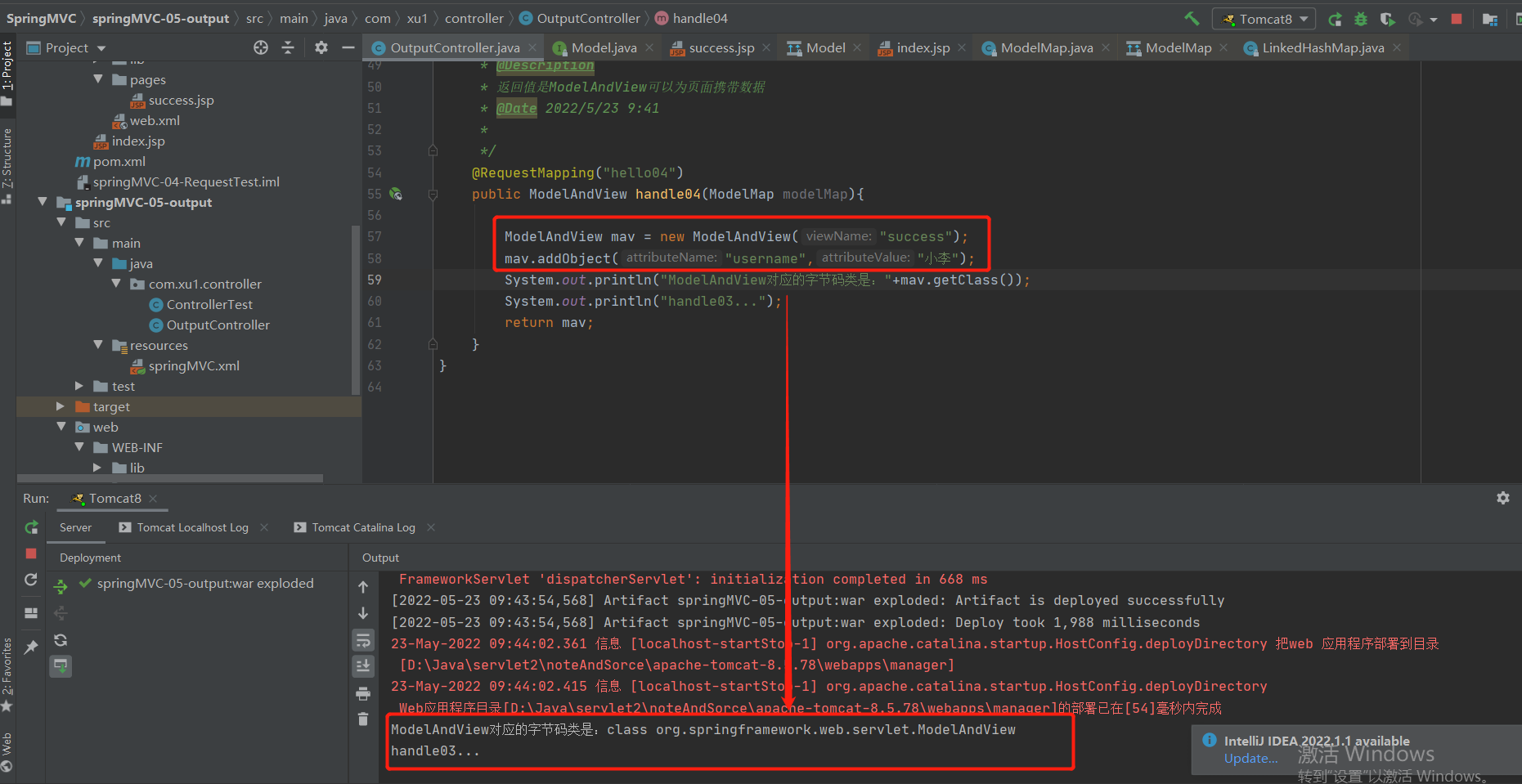
Task: Click the locate-in-project crosshair icon
Action: pyautogui.click(x=261, y=47)
